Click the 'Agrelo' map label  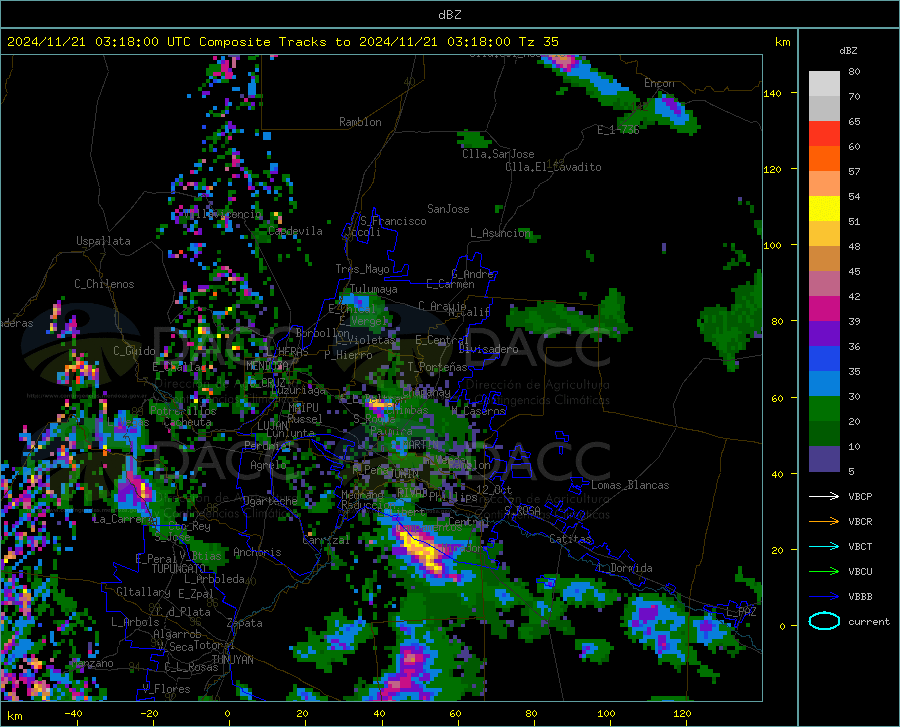click(x=268, y=465)
